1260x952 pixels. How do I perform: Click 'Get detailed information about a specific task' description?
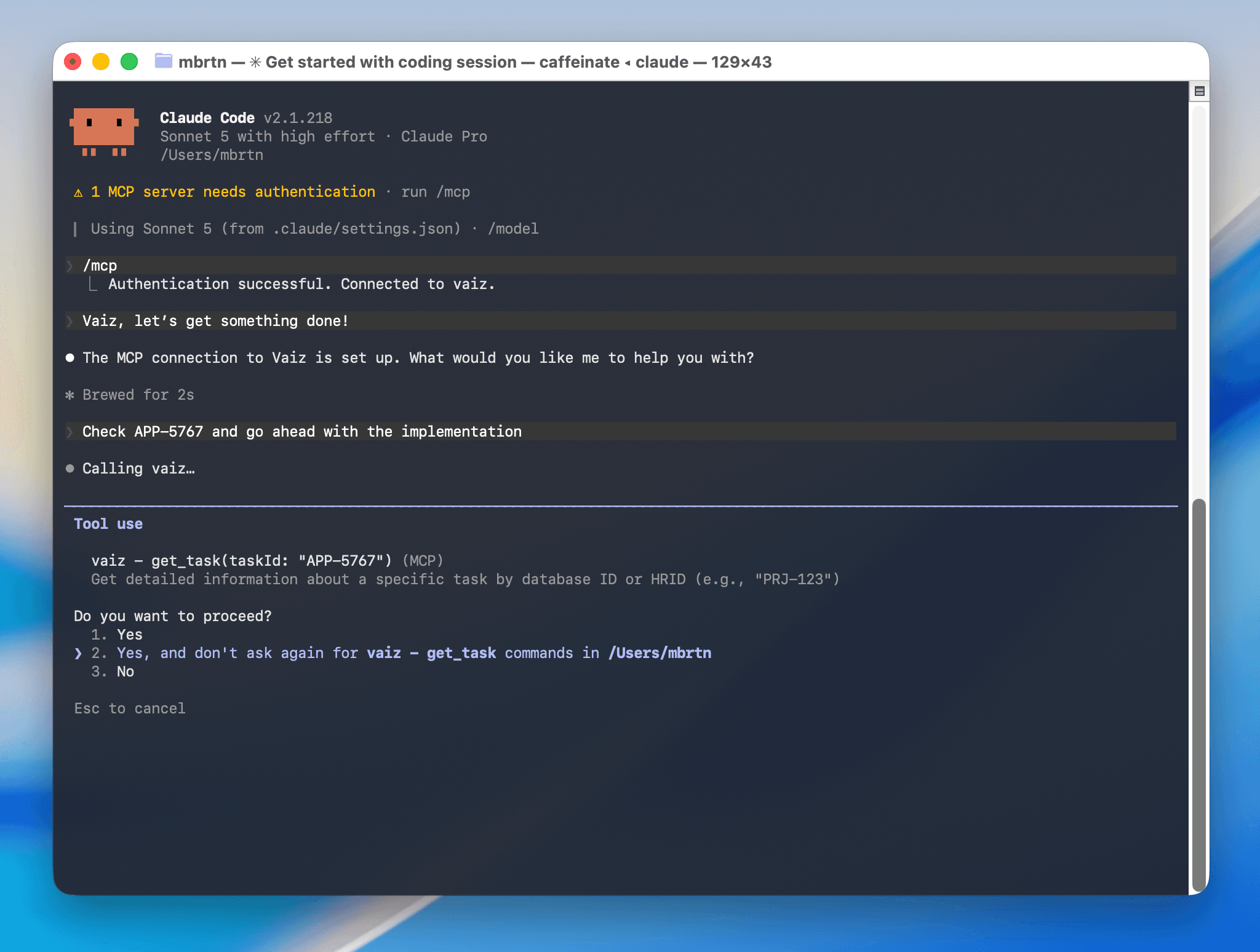(465, 579)
